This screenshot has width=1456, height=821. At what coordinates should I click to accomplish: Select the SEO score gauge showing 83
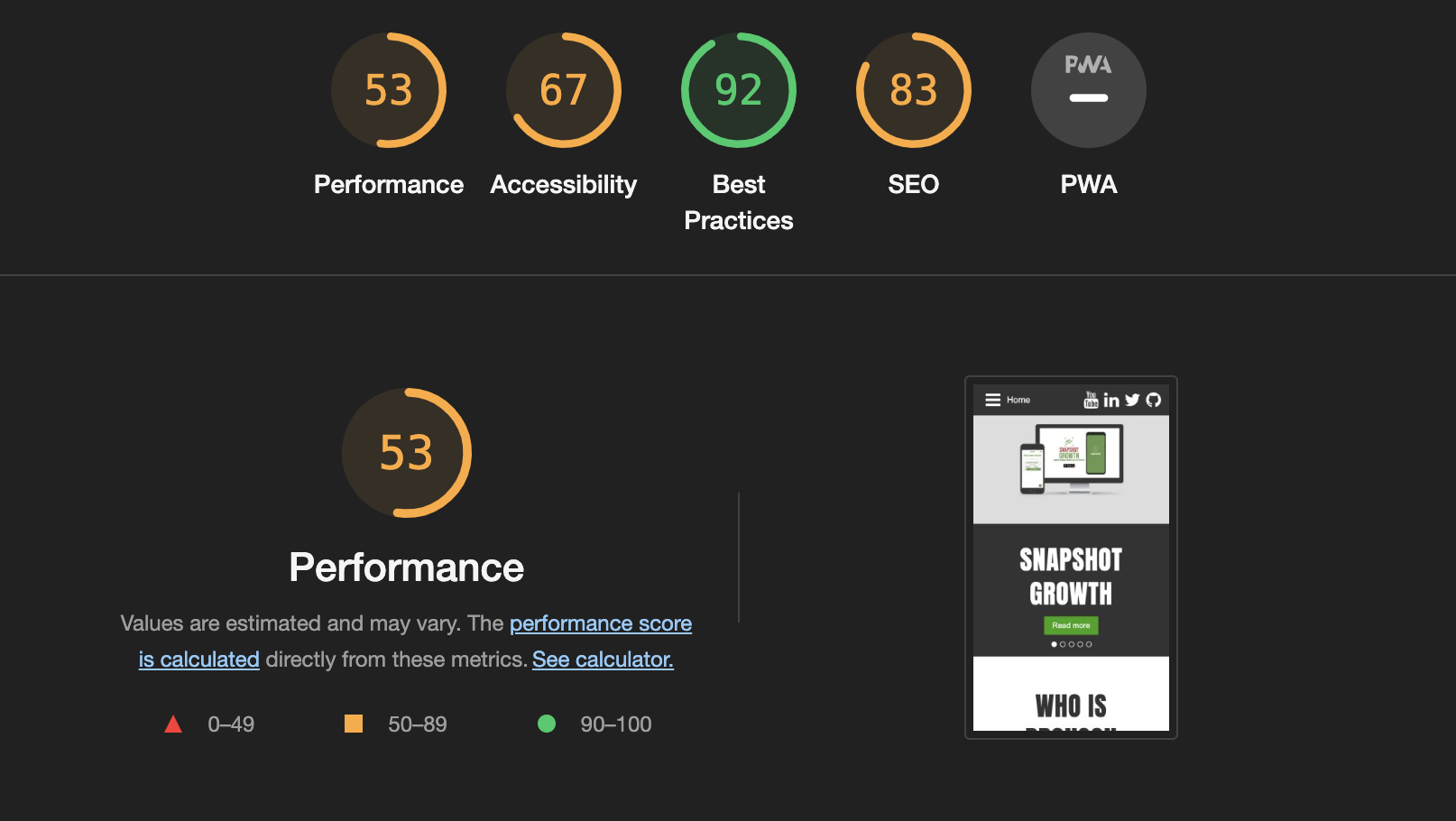pos(914,90)
